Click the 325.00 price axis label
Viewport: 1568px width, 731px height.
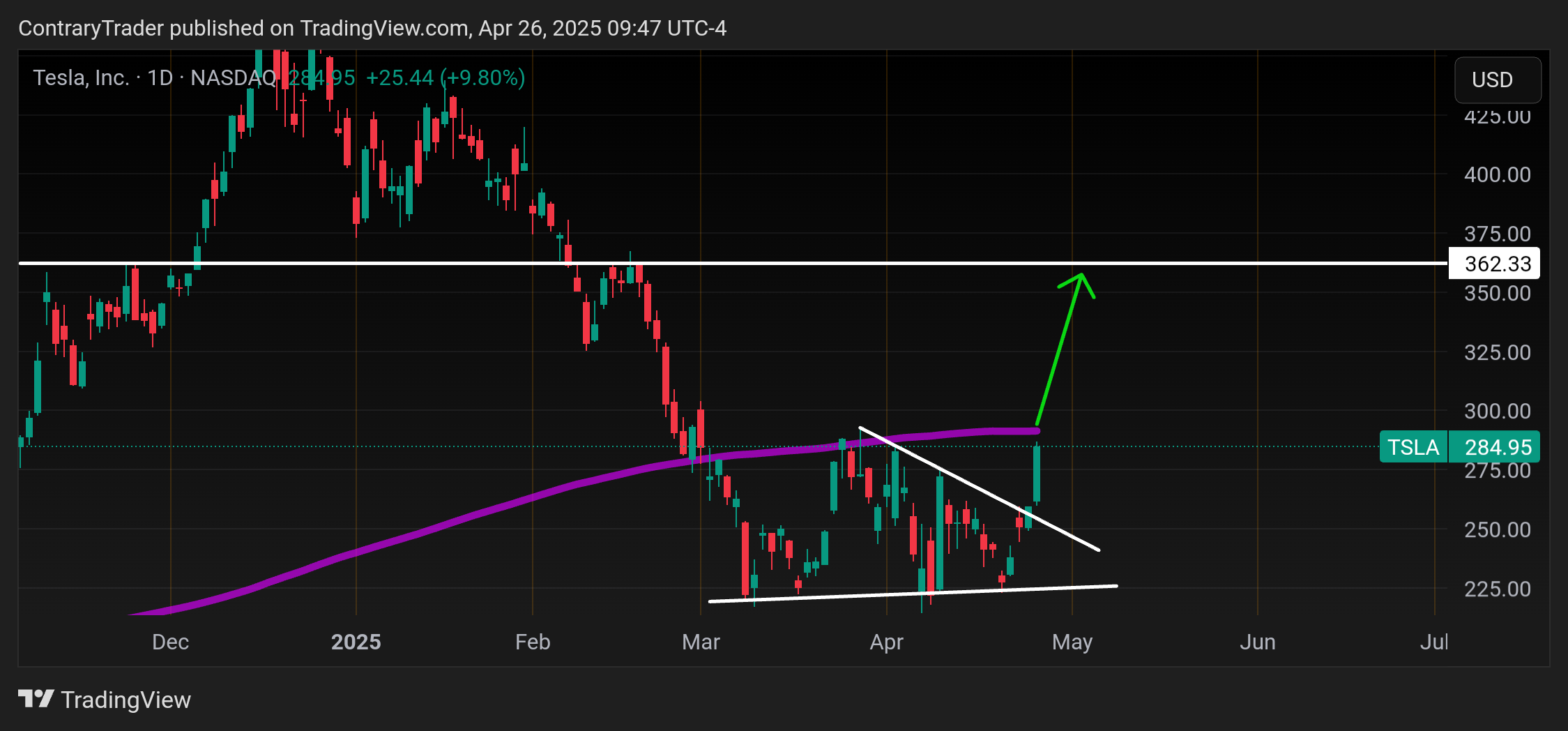click(x=1497, y=352)
